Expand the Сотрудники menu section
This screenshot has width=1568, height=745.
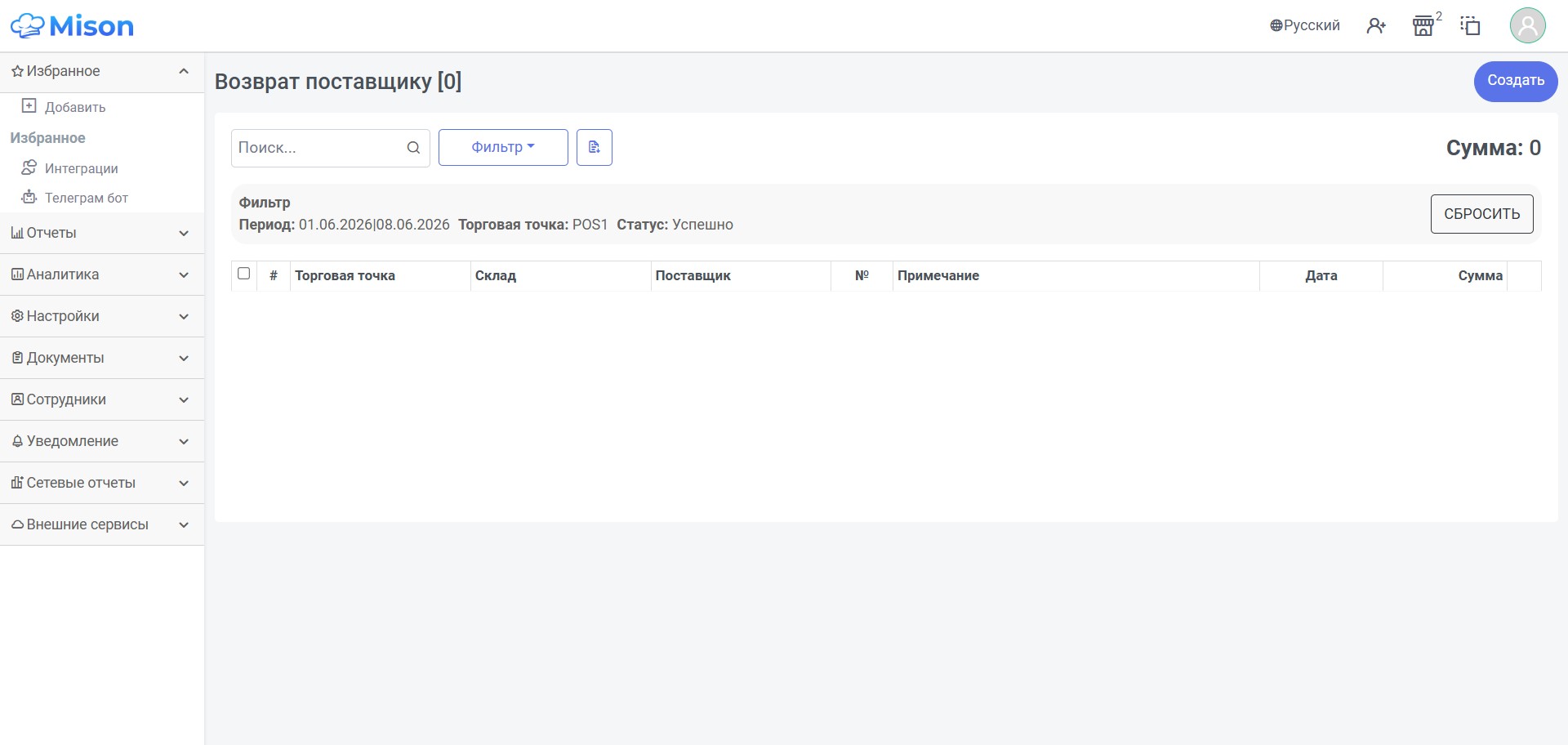click(102, 399)
